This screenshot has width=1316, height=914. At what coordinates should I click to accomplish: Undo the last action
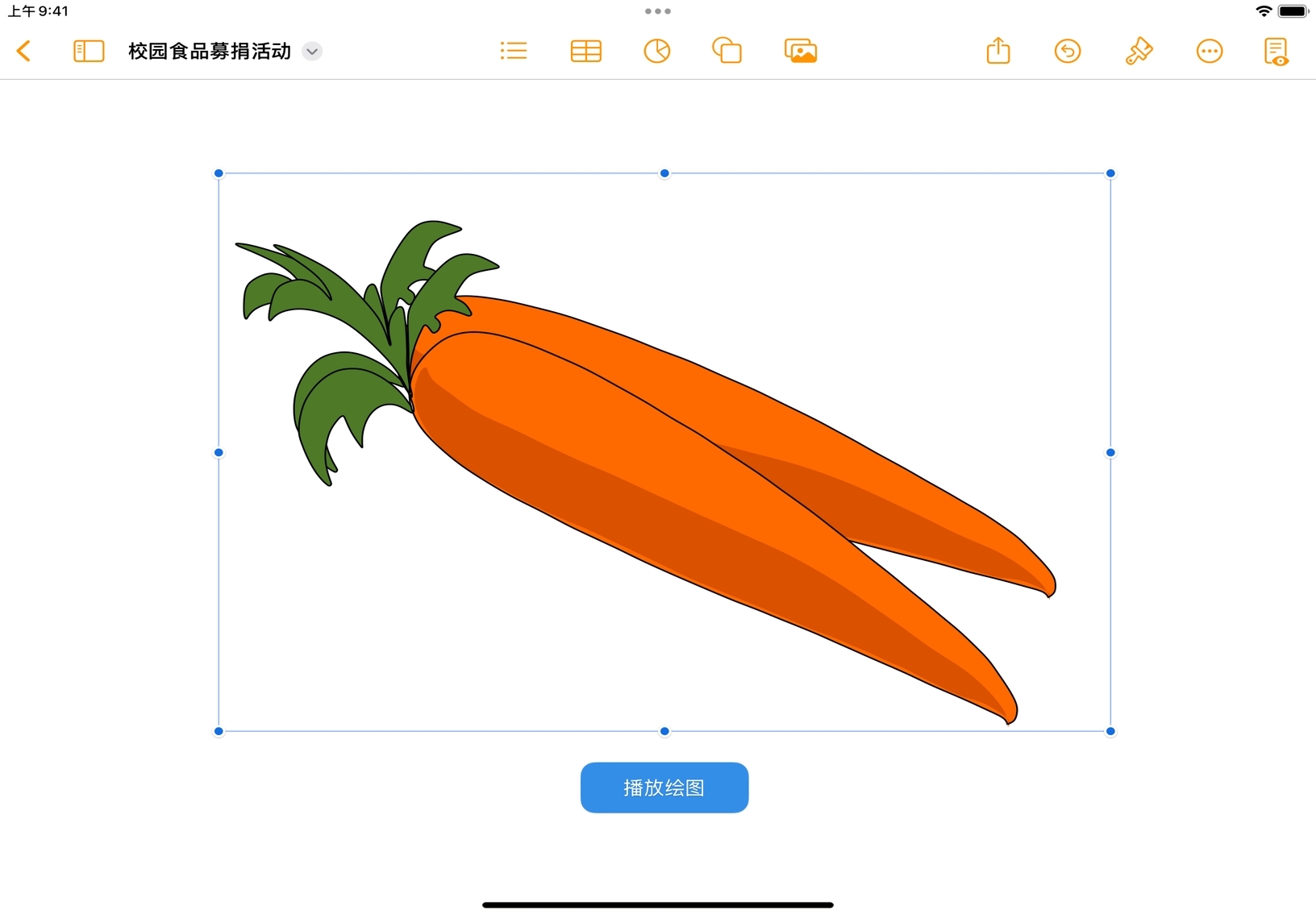[x=1068, y=52]
